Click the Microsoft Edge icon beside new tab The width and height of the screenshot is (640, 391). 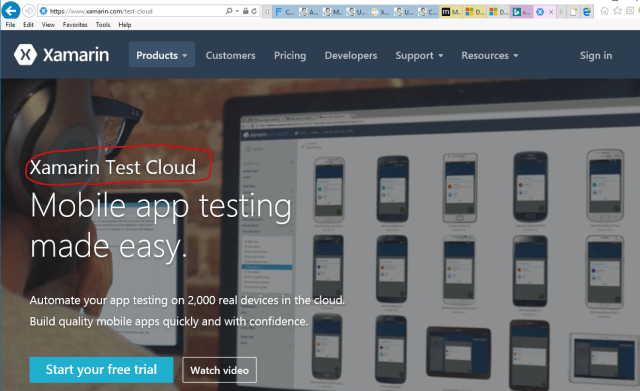click(x=587, y=12)
